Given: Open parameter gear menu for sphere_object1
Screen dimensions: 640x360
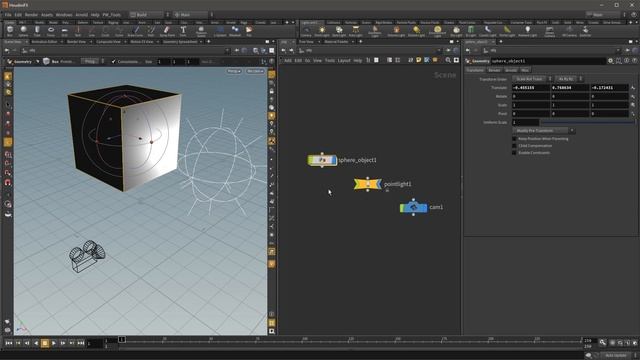Looking at the screenshot, I should [610, 61].
